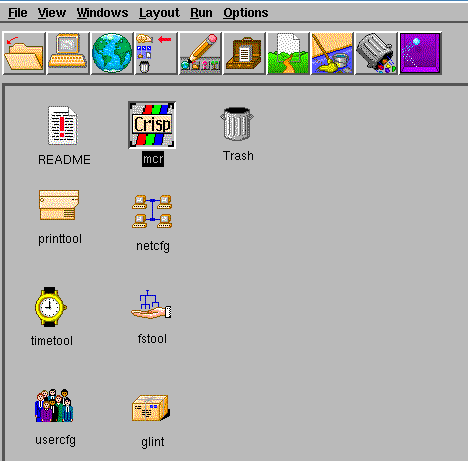Click the purple starfield toolbar icon
This screenshot has height=461, width=468.
pos(420,53)
